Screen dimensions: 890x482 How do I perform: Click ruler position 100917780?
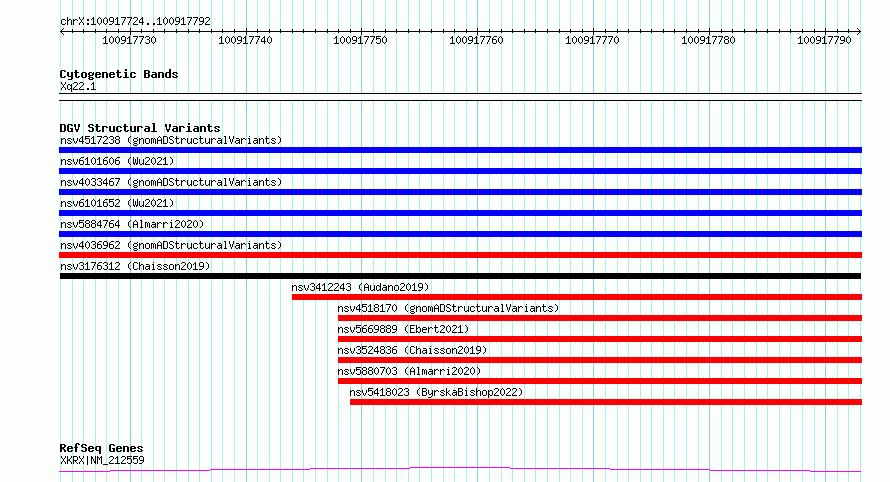tap(708, 40)
